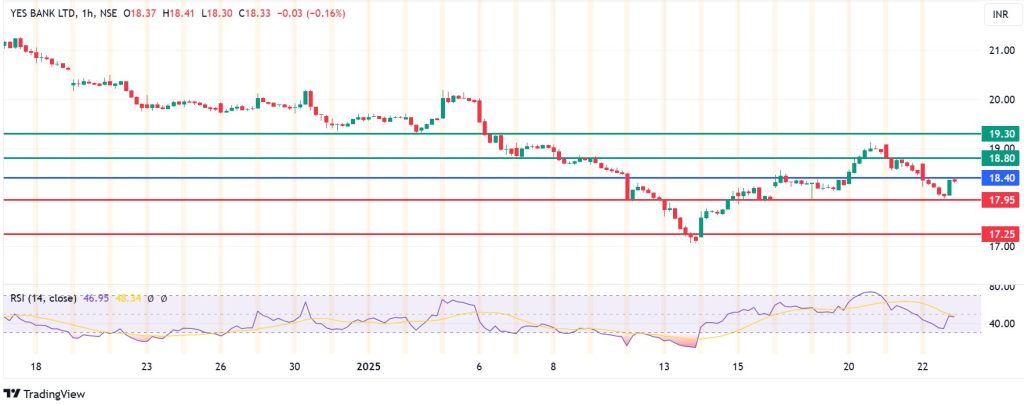Open the INR currency selector
The image size is (1024, 405).
[x=999, y=16]
